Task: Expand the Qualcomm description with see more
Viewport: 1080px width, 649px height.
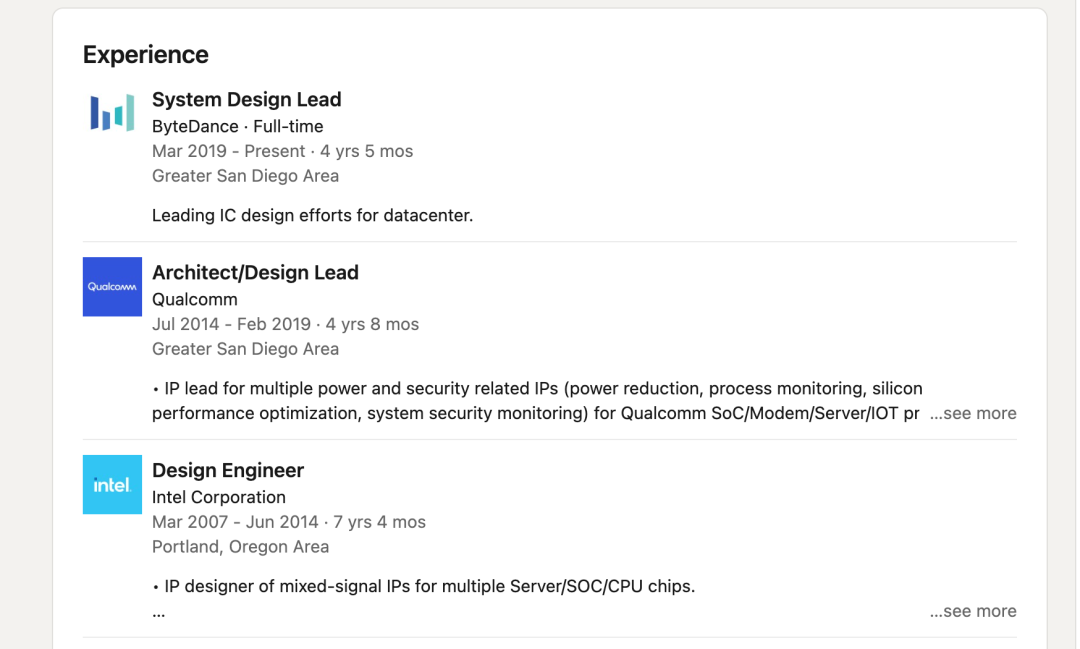Action: 973,413
